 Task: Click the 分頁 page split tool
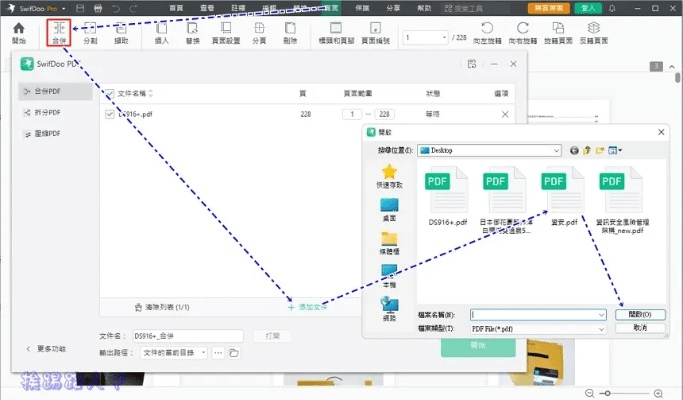click(259, 33)
